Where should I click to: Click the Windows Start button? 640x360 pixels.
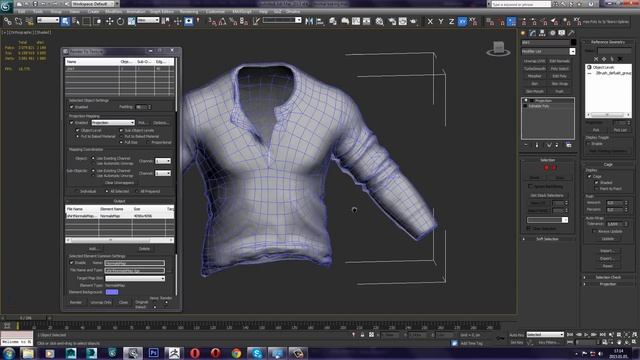[9, 353]
